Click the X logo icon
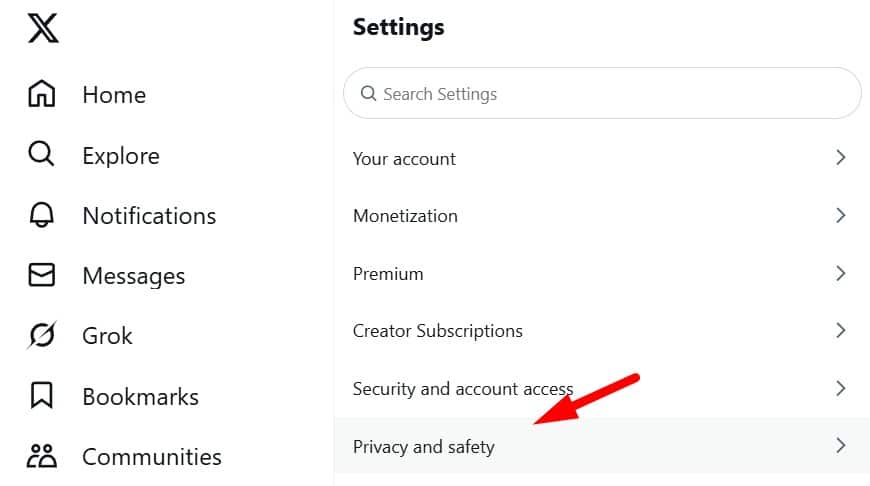 tap(43, 28)
